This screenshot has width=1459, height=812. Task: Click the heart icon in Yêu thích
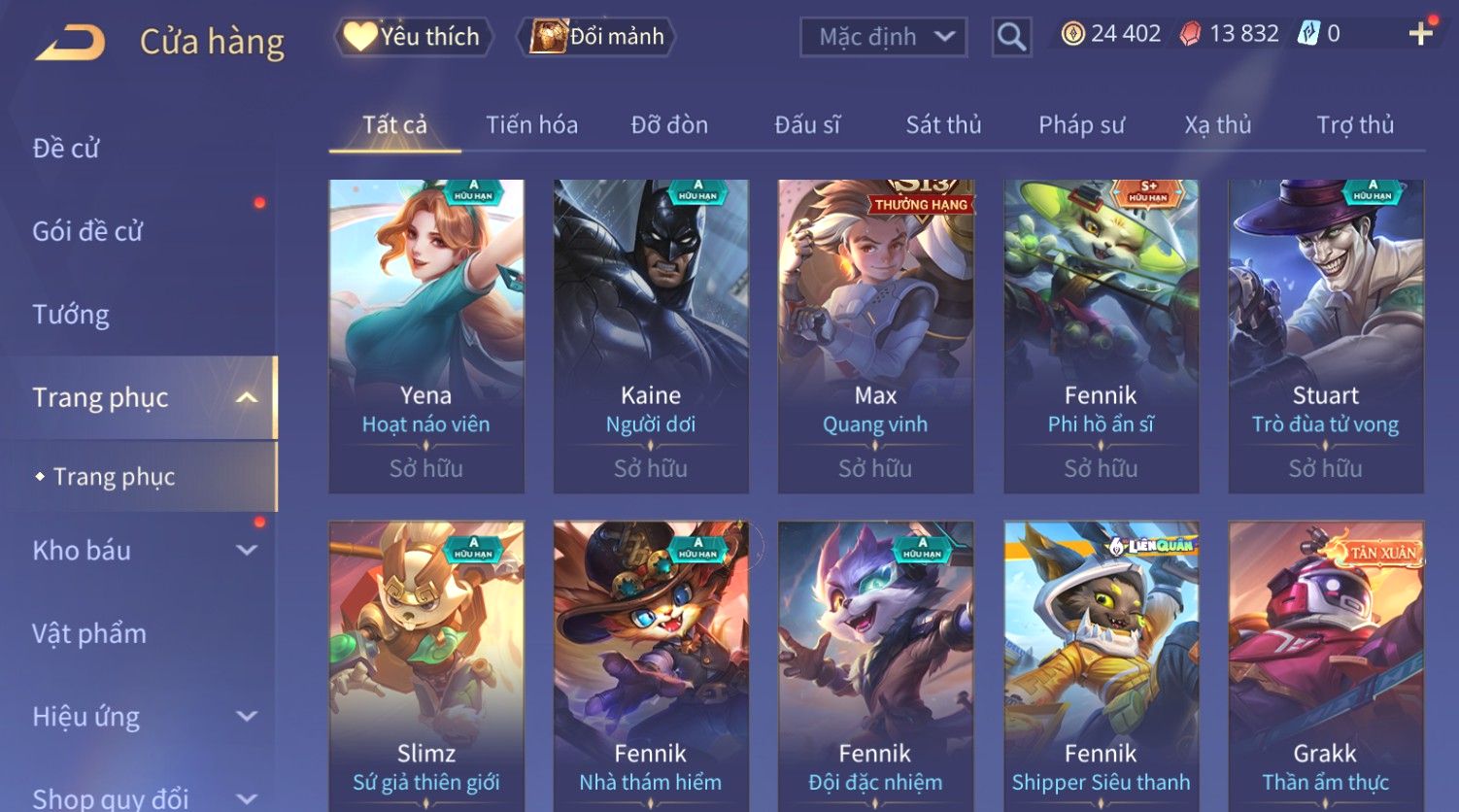(x=359, y=37)
